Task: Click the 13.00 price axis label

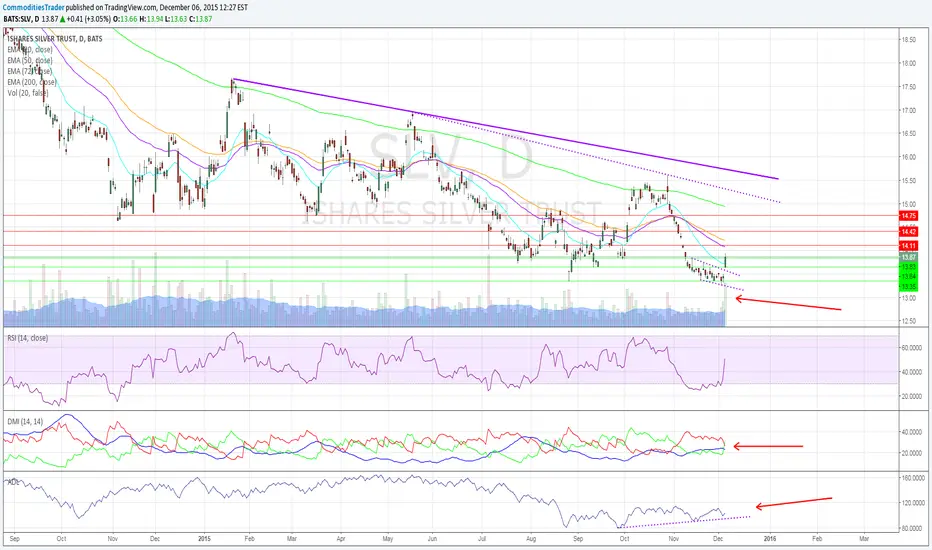Action: coord(909,298)
